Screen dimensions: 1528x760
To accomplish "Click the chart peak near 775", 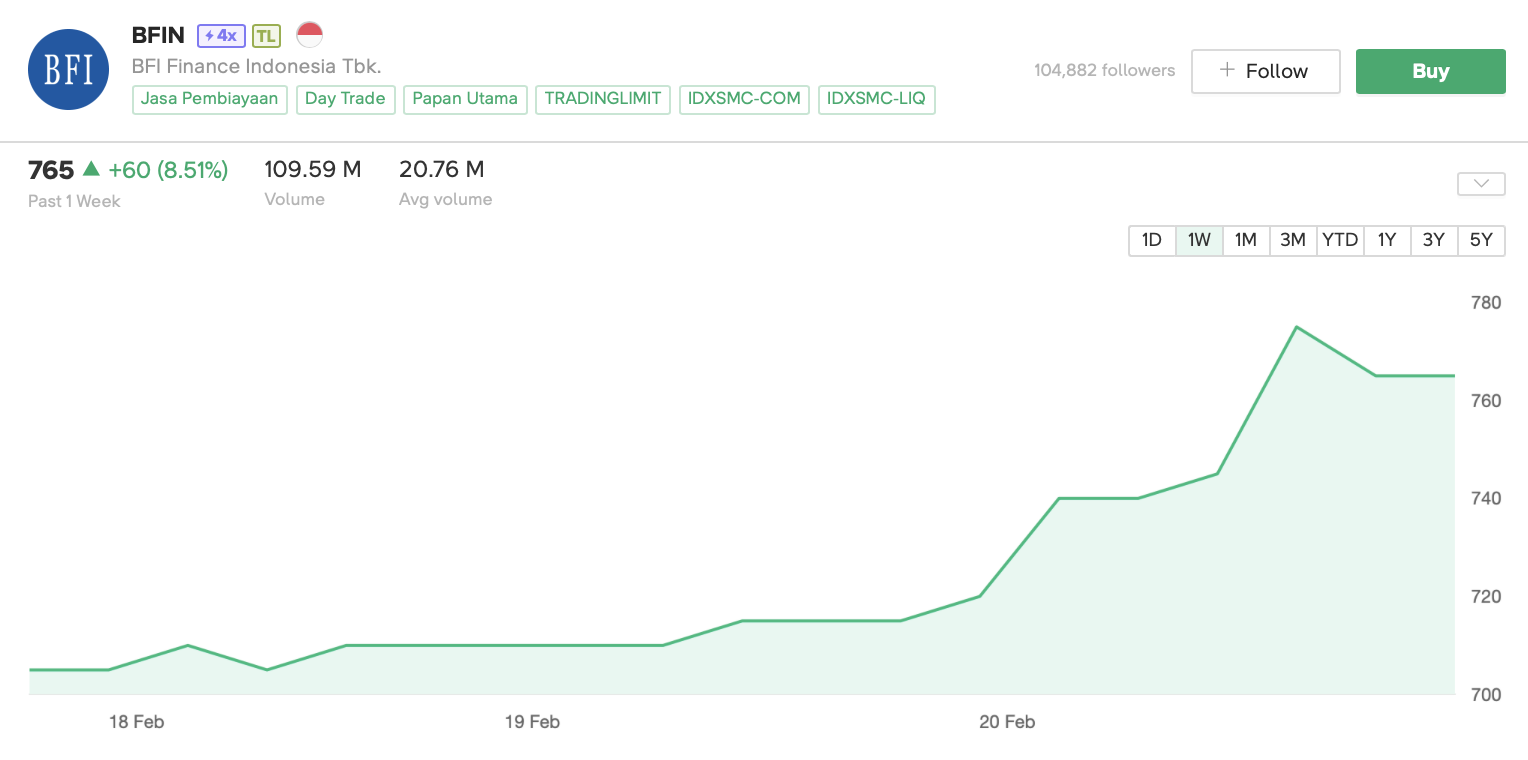I will point(1296,327).
